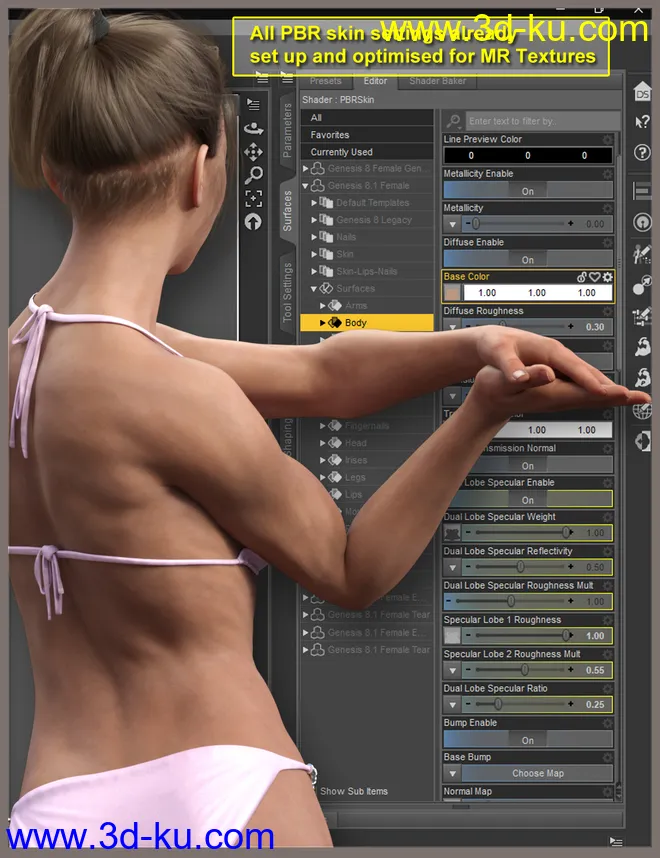Toggle Metallicity Enable On switch

528,190
